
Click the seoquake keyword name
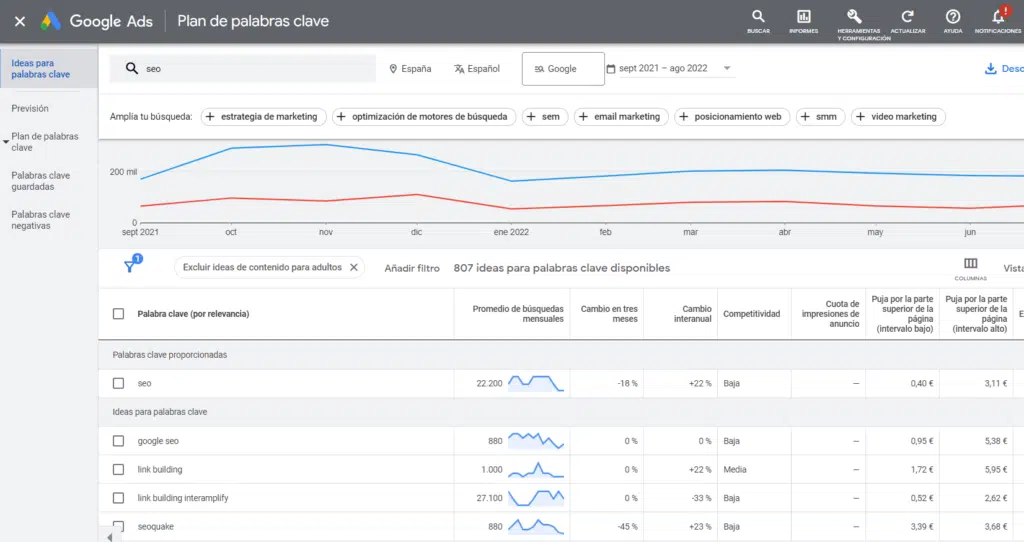pyautogui.click(x=155, y=526)
